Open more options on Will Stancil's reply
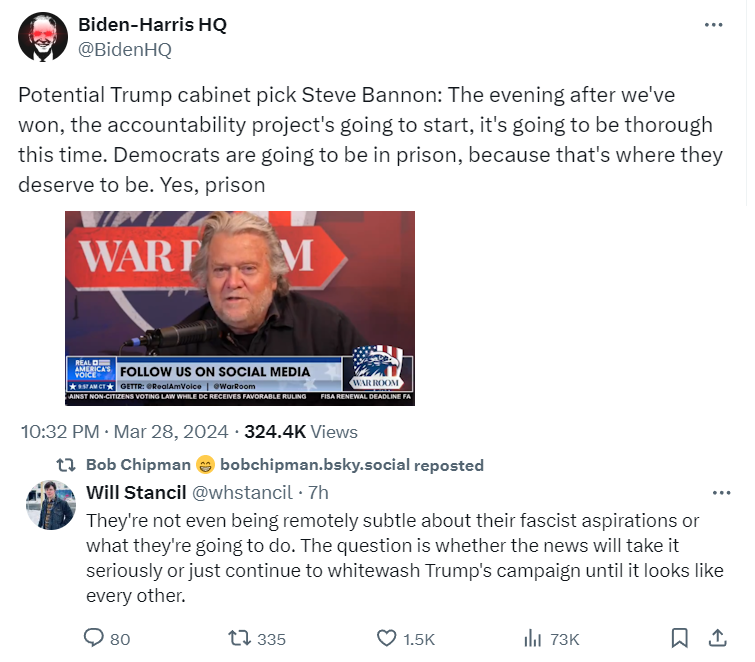 click(720, 493)
